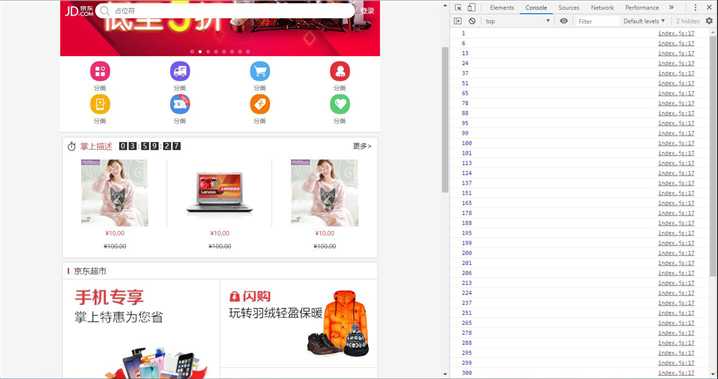
Task: Switch to the Sources tab
Action: click(569, 8)
